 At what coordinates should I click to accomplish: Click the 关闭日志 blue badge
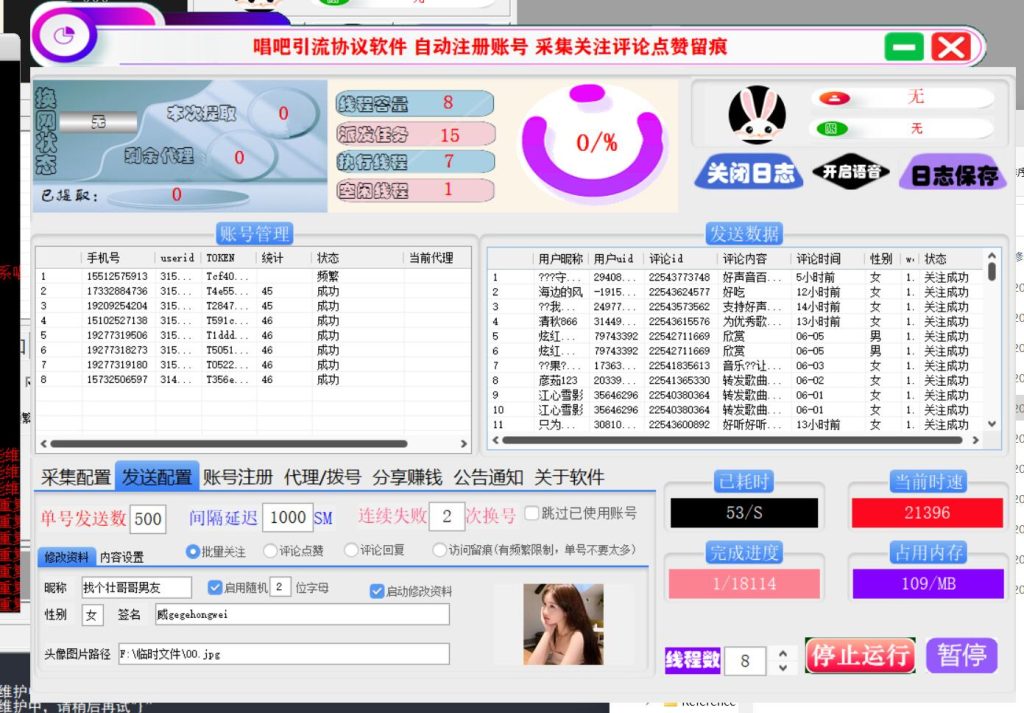(x=750, y=173)
